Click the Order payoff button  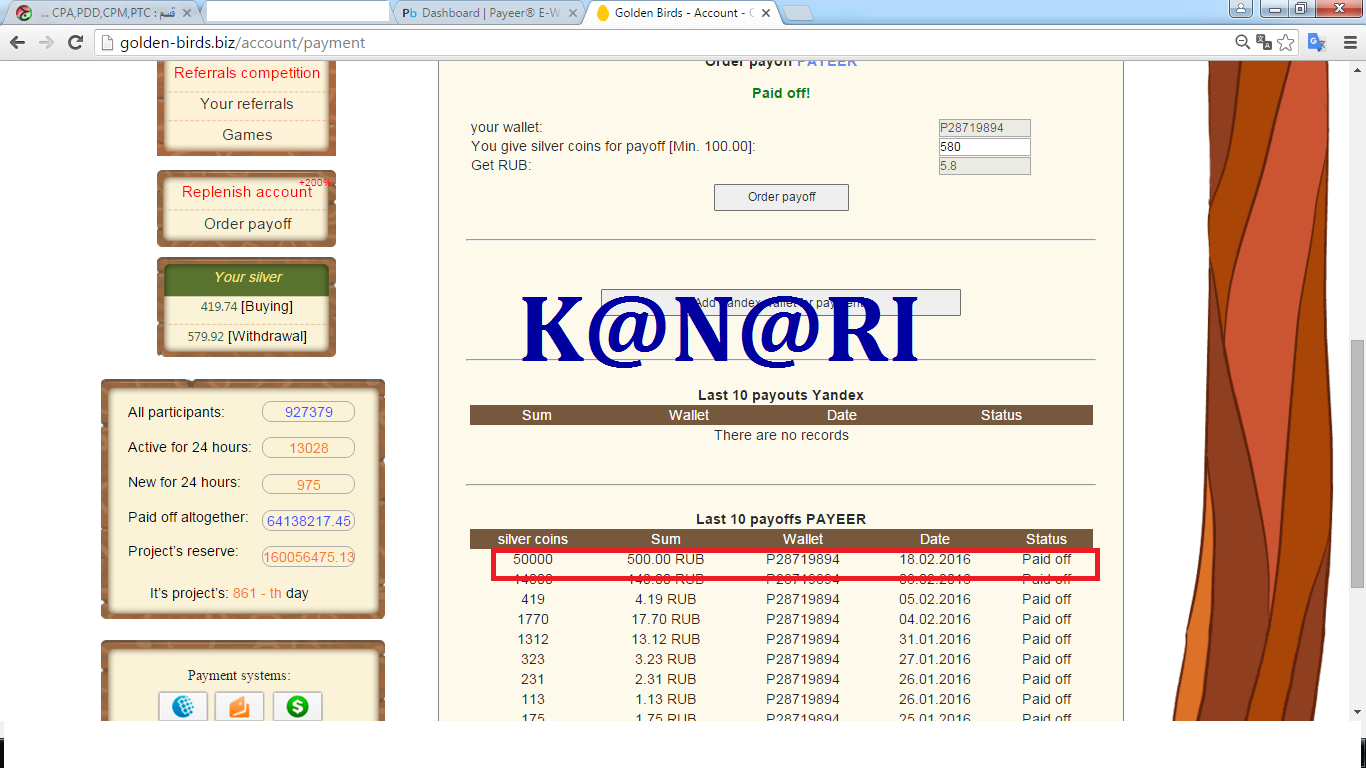point(781,197)
